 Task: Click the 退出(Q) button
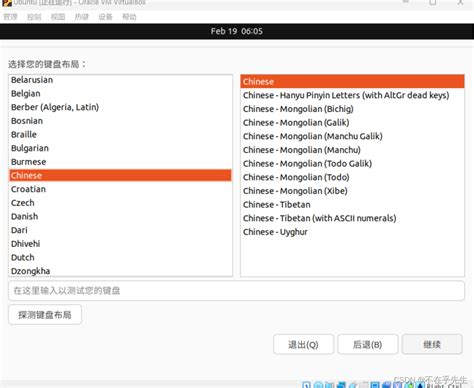[x=303, y=344]
